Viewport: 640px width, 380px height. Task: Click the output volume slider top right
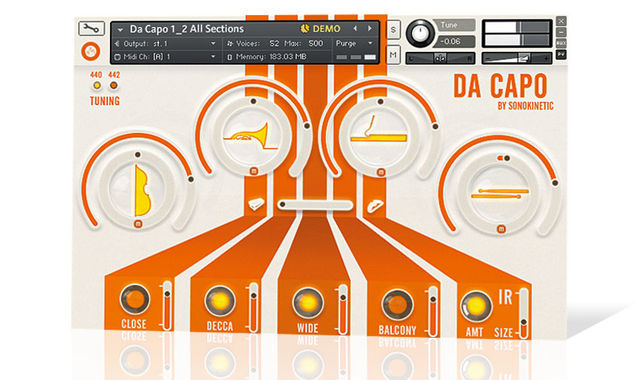(517, 59)
